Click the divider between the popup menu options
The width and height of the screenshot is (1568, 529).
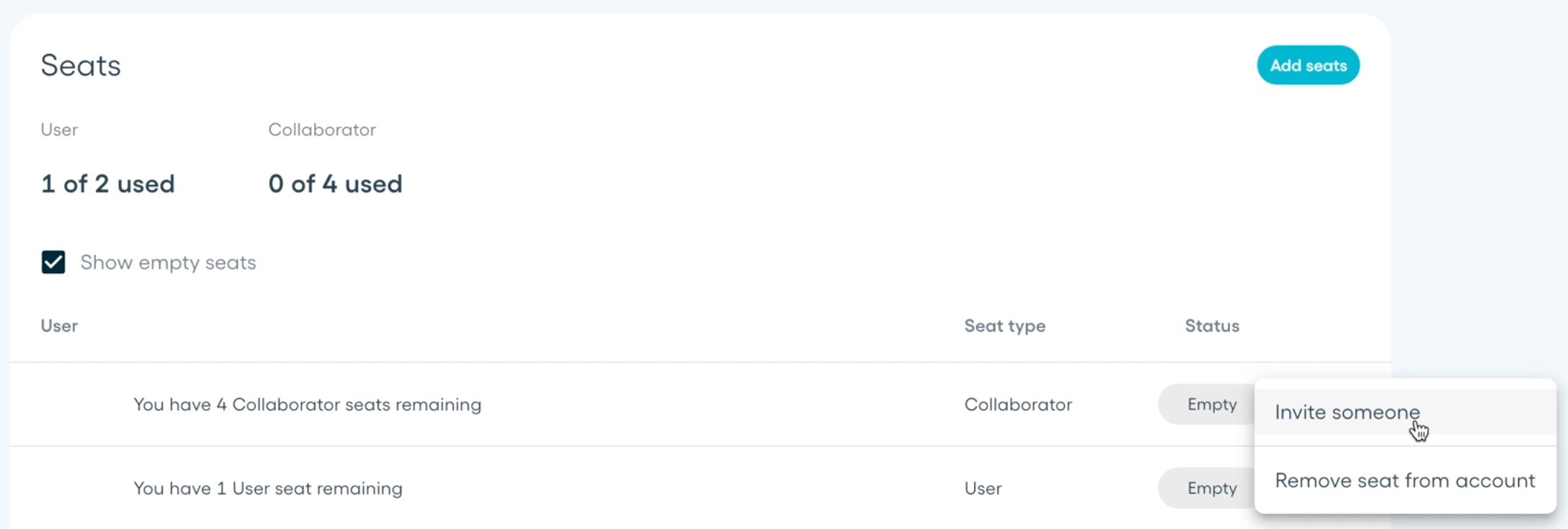[1405, 446]
